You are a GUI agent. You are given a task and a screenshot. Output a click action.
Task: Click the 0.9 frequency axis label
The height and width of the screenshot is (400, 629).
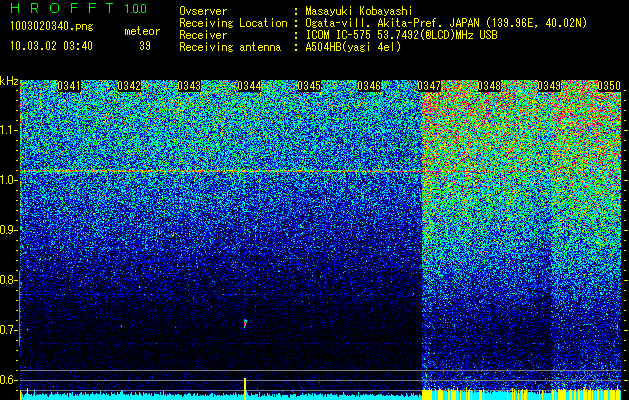(9, 230)
